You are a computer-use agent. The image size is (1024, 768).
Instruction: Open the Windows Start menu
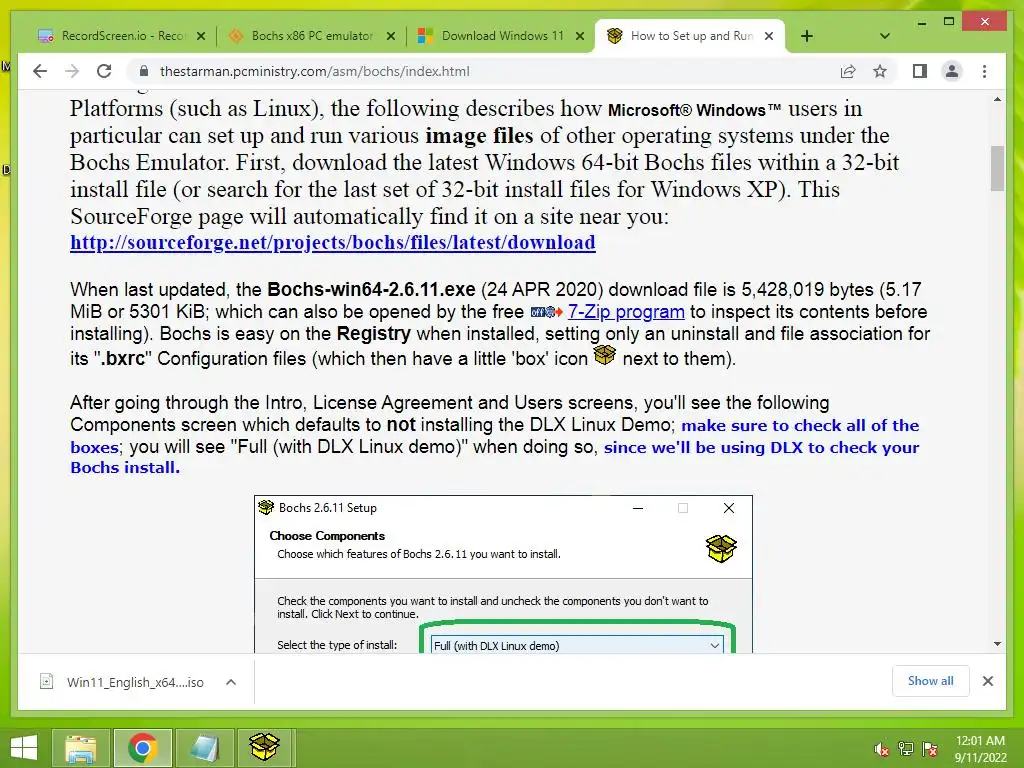[x=23, y=748]
